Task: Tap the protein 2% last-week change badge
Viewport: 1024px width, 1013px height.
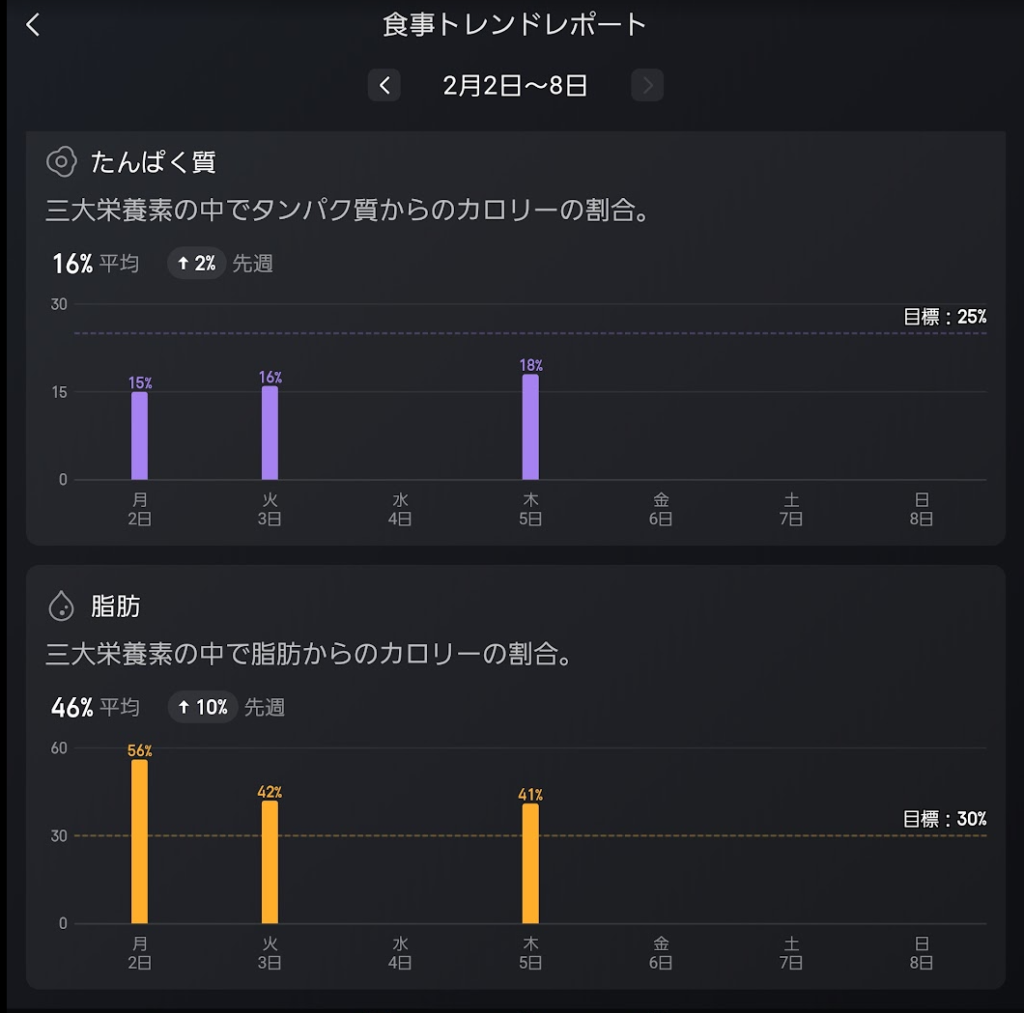Action: coord(197,264)
